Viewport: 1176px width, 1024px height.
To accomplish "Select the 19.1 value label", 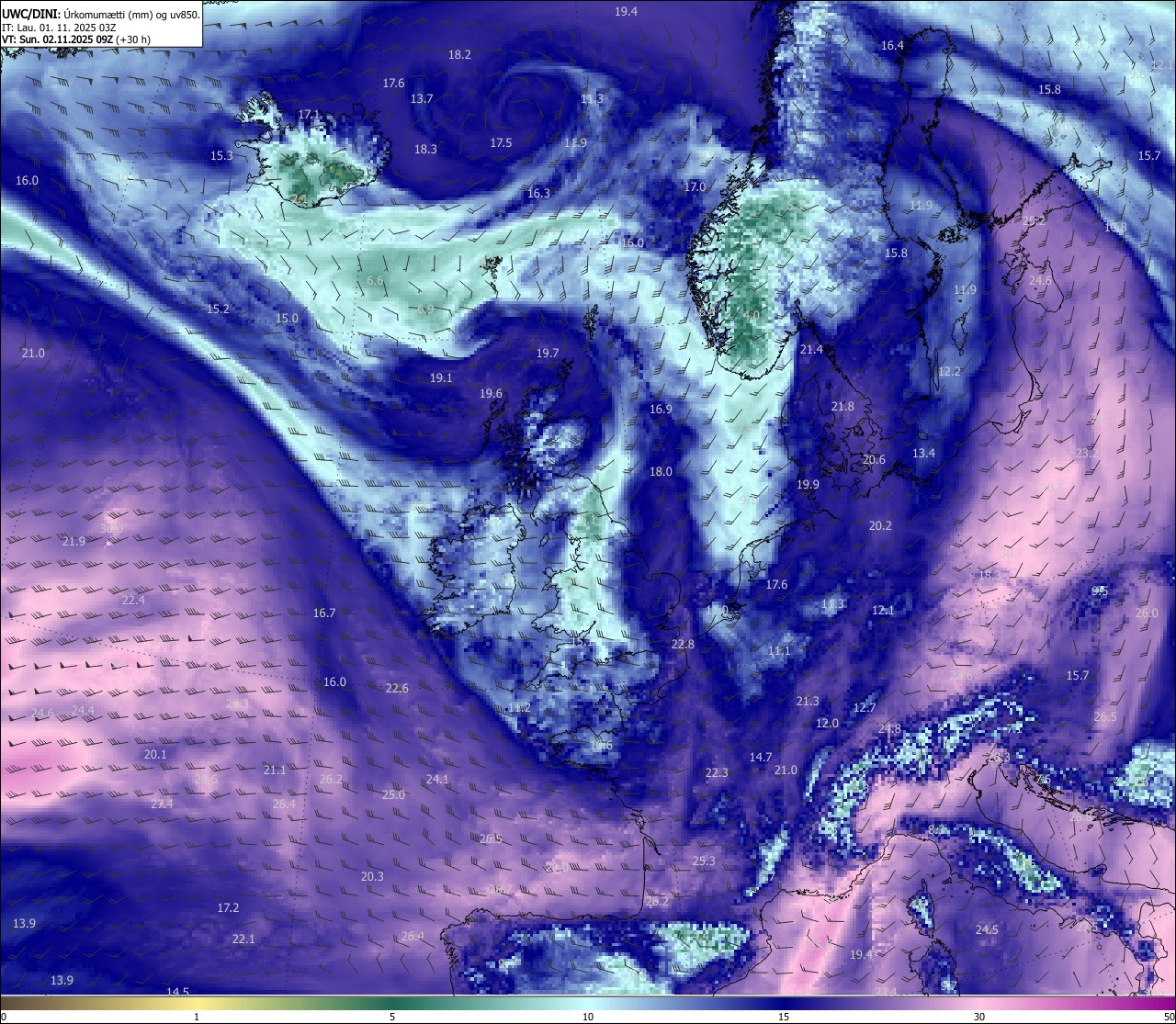I will [441, 377].
